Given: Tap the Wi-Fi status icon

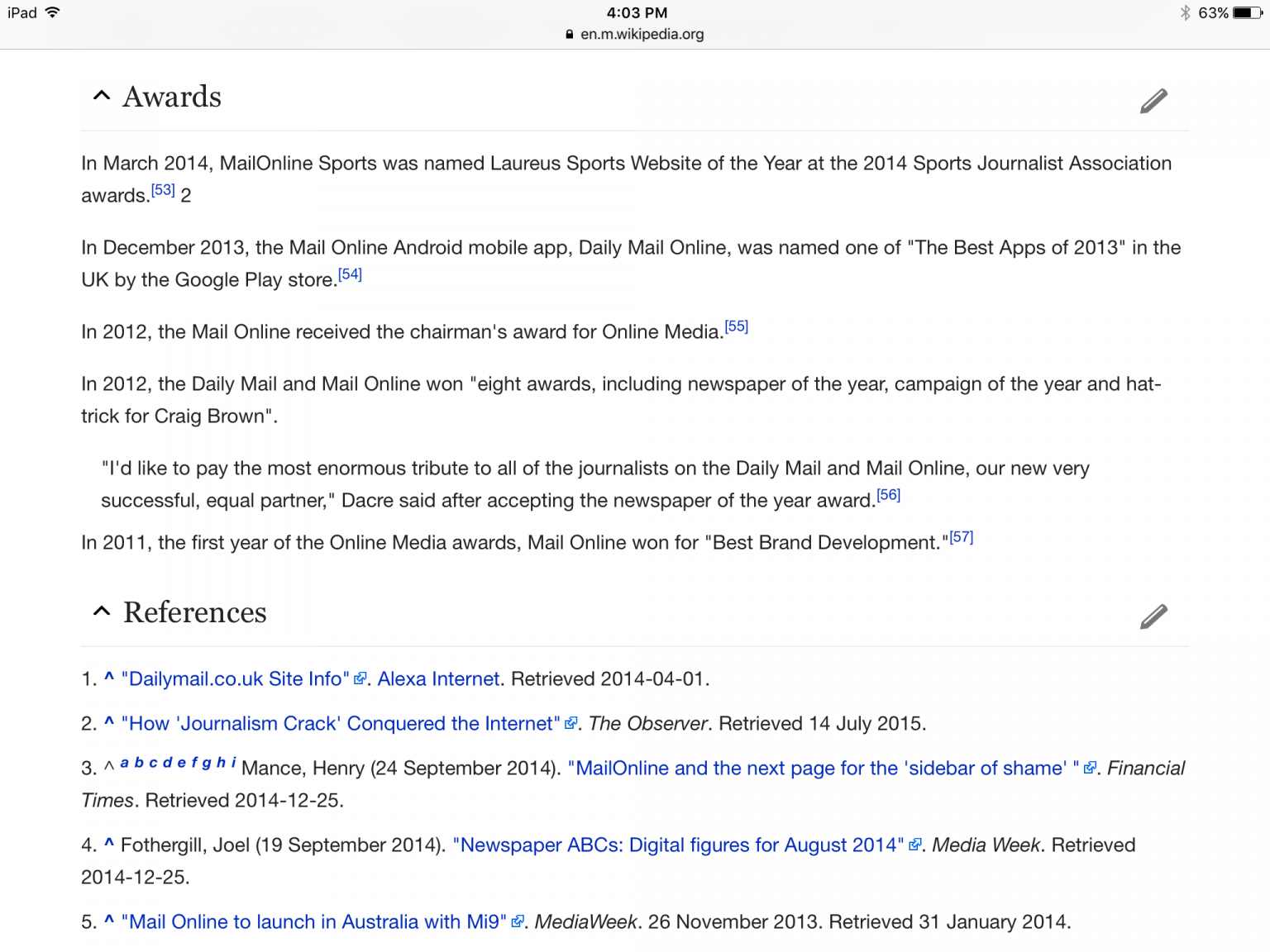Looking at the screenshot, I should click(x=53, y=12).
